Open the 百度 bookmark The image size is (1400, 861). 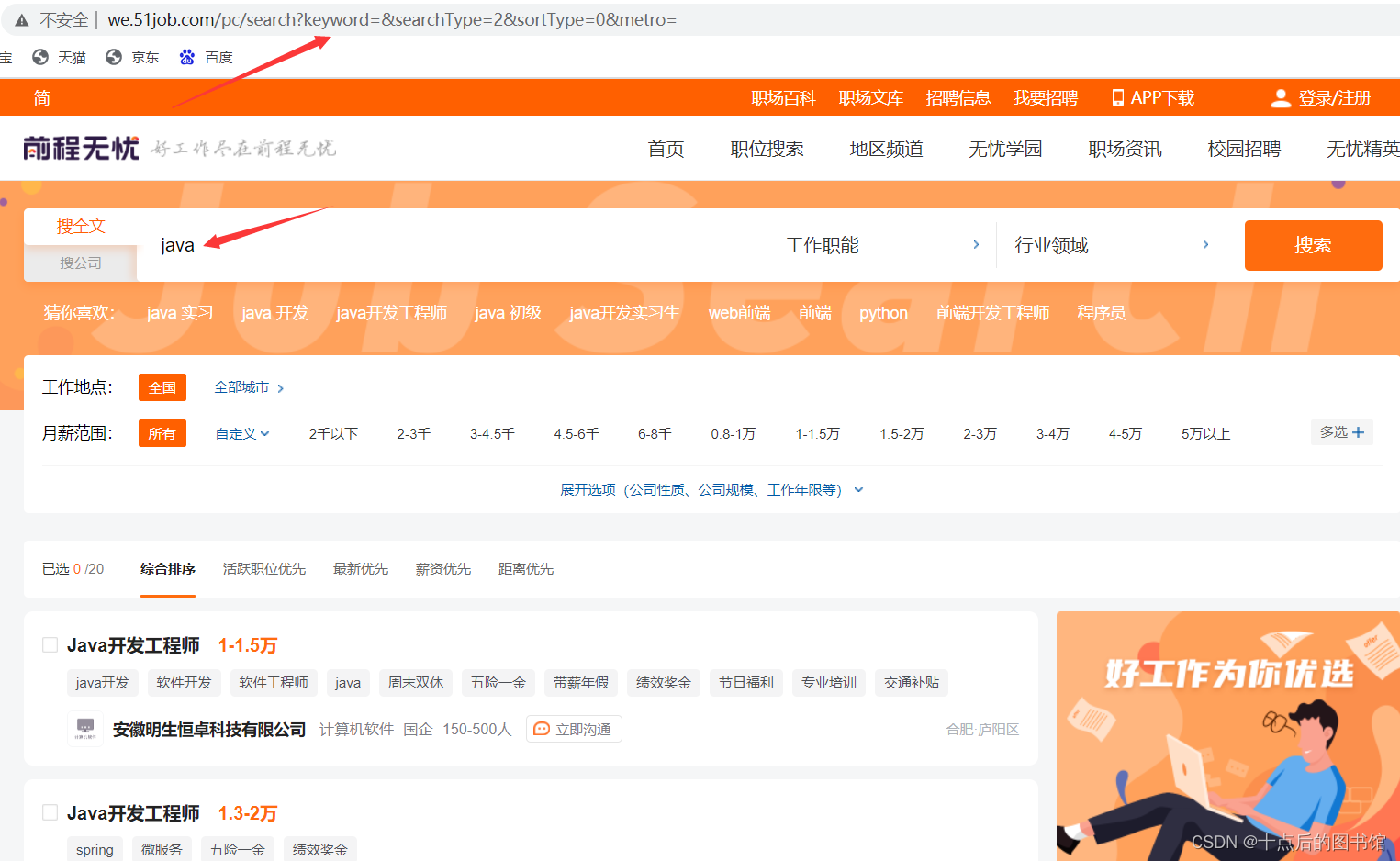tap(206, 57)
